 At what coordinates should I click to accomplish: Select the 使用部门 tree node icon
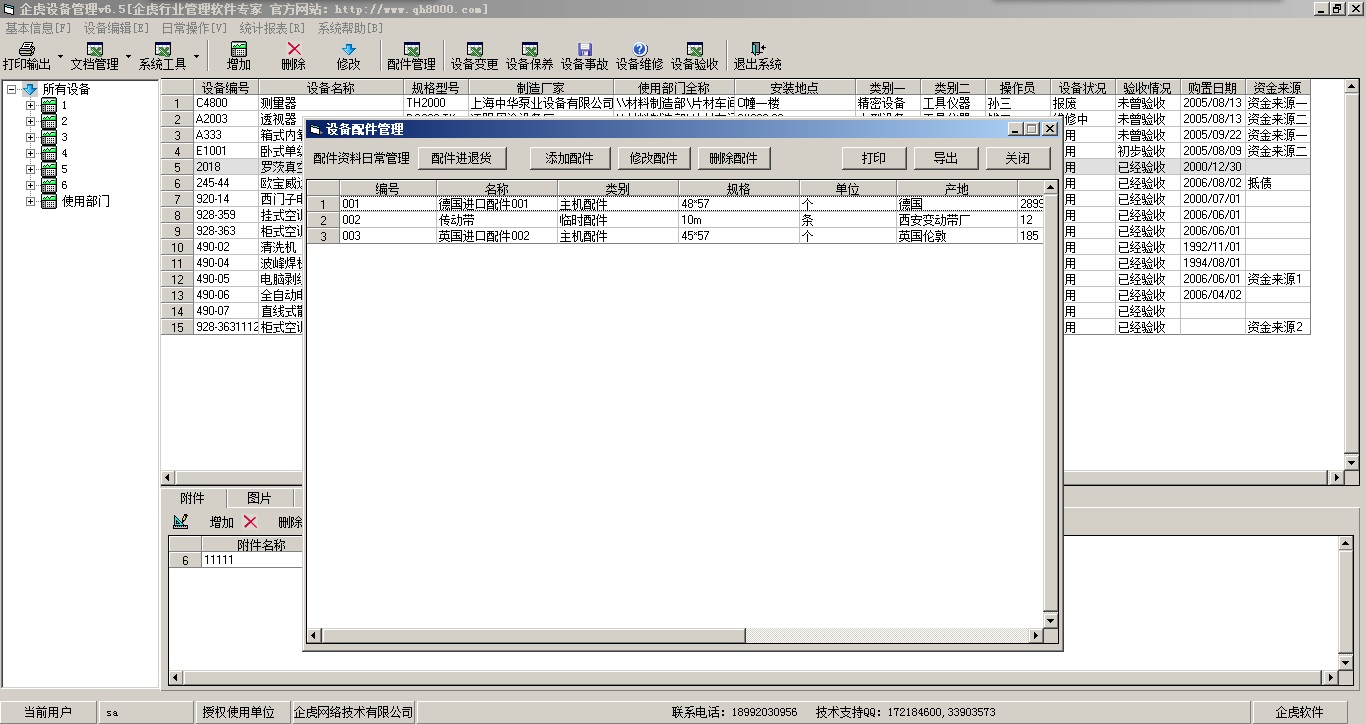[48, 201]
